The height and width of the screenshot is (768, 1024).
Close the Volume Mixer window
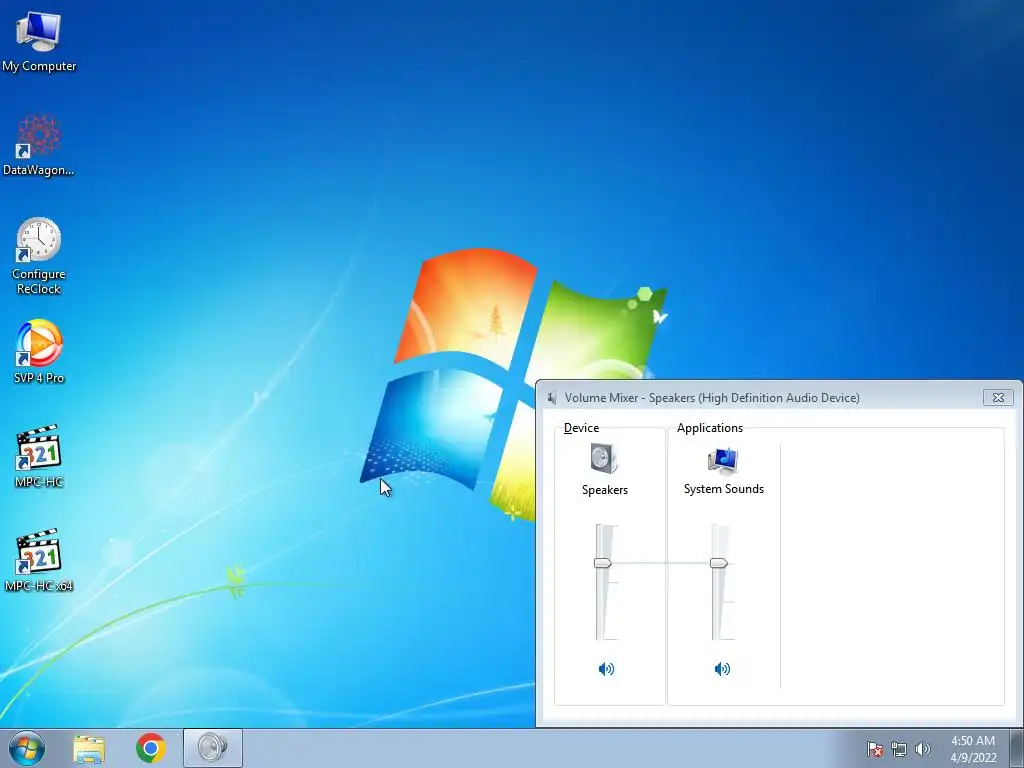coord(998,397)
